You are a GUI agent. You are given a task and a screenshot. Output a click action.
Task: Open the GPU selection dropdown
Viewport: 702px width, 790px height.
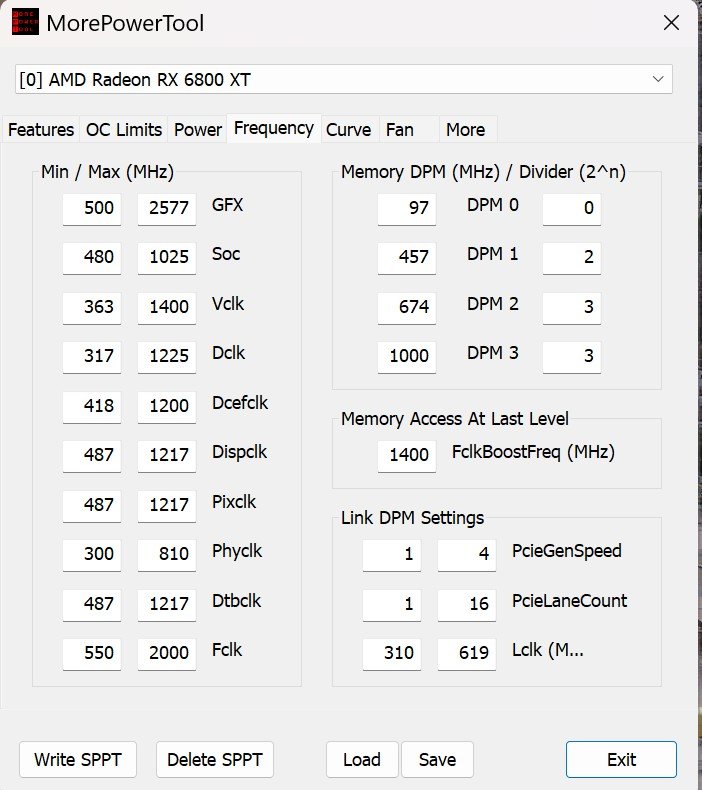click(x=344, y=79)
